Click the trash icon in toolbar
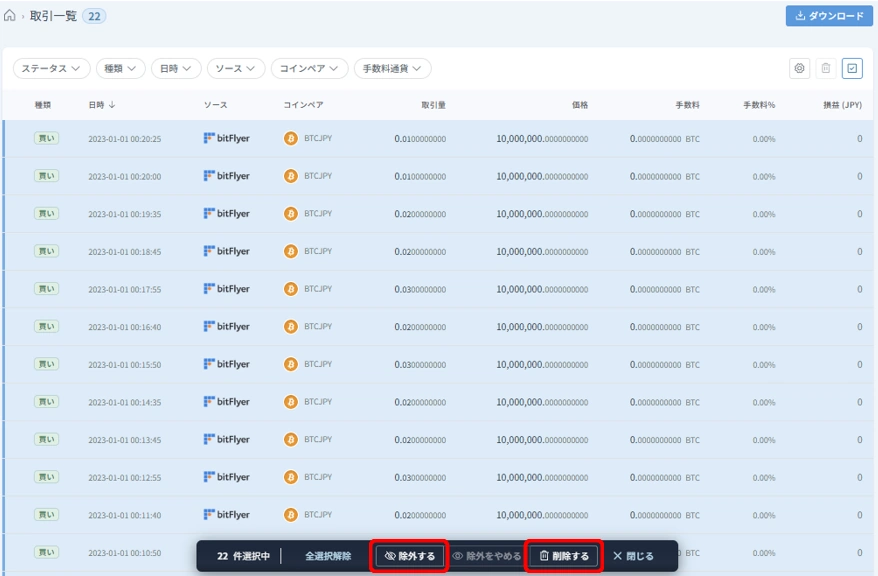 point(825,68)
